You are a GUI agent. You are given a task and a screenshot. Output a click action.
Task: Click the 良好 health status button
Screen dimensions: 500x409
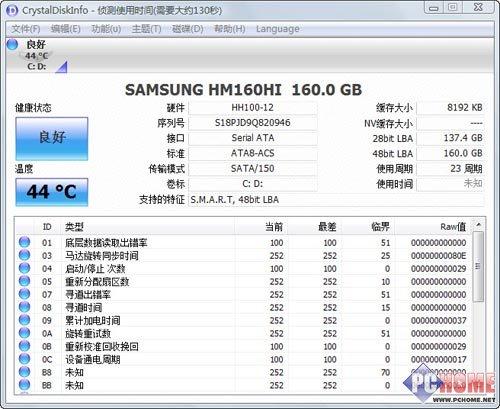click(x=52, y=138)
